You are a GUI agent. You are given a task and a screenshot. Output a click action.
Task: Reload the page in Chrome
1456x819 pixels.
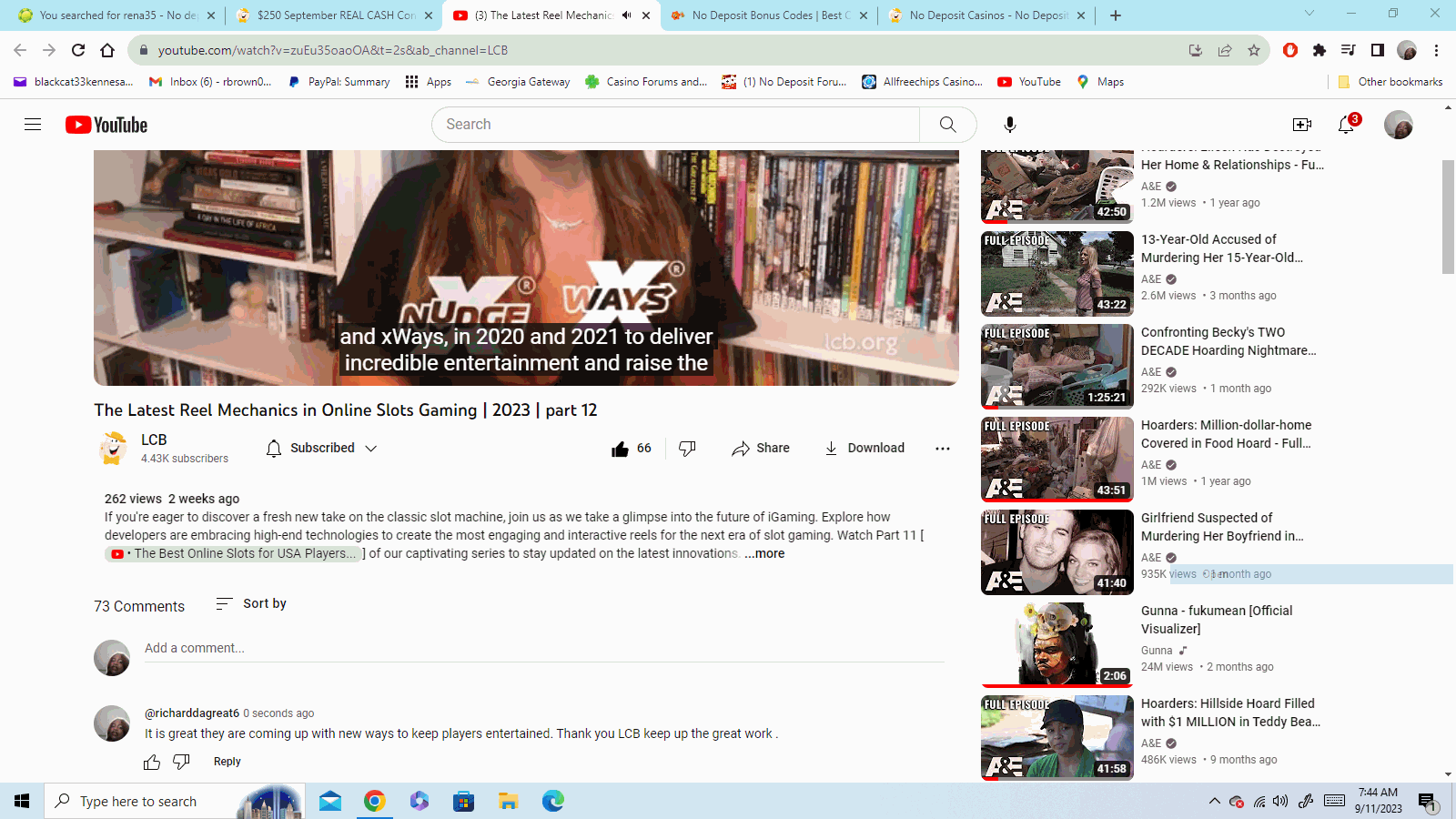point(78,50)
